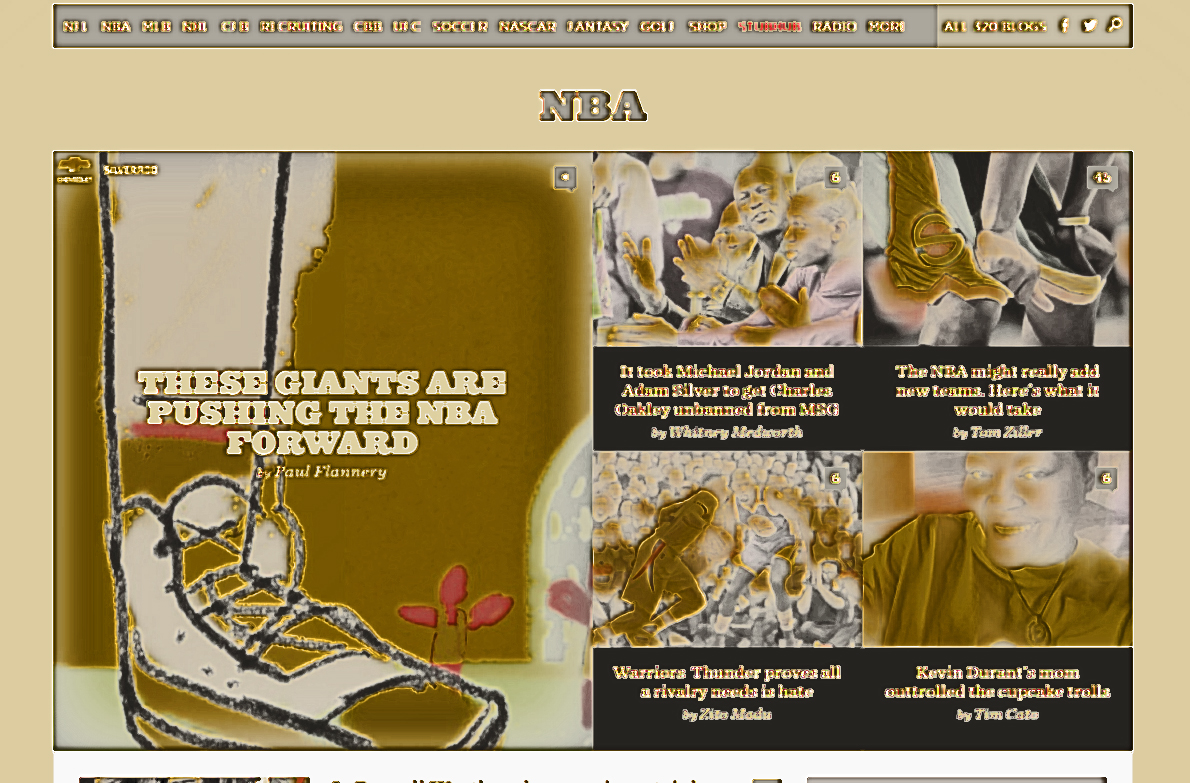This screenshot has height=783, width=1190.
Task: Select NBA in the navigation bar
Action: (x=115, y=27)
